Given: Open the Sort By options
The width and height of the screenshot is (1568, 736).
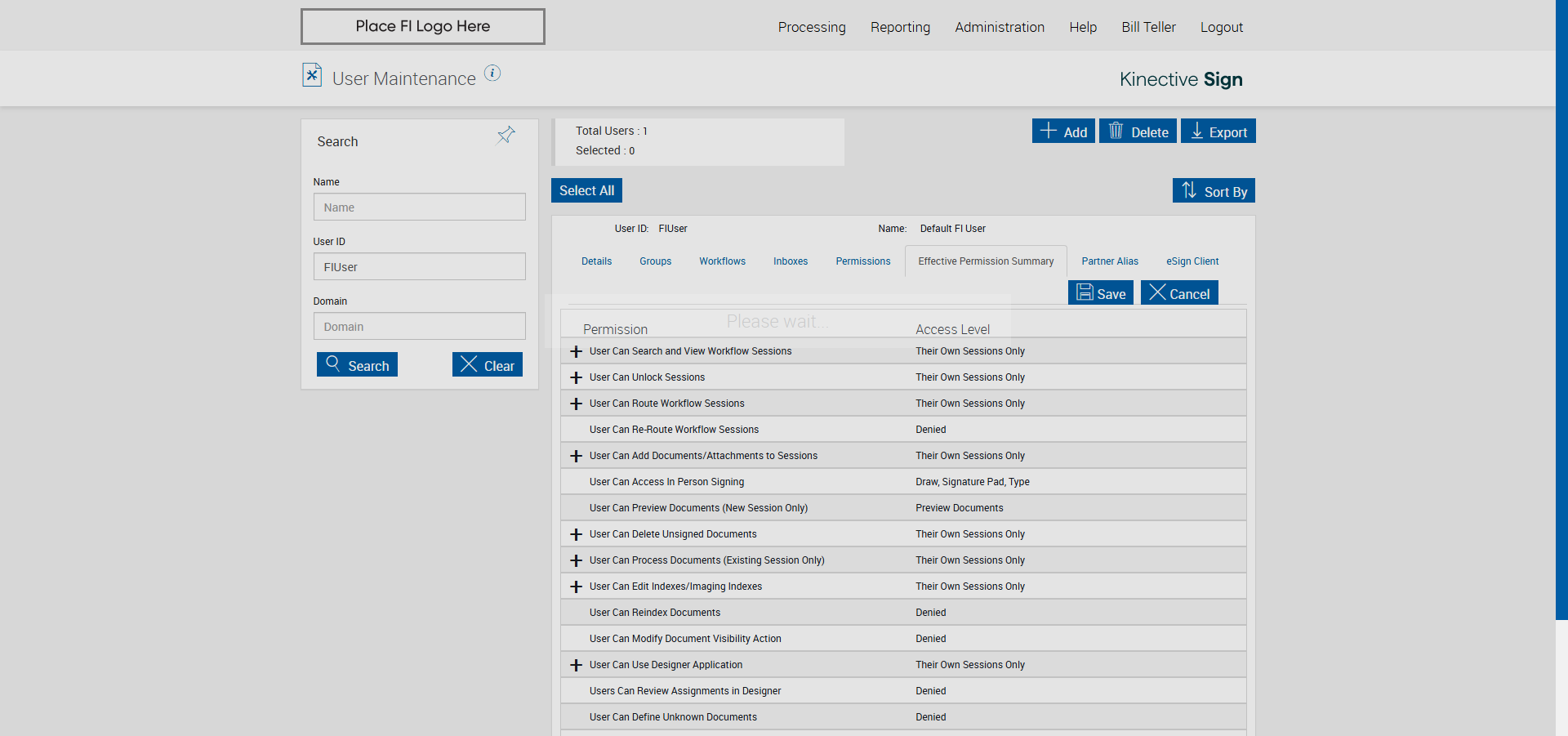Looking at the screenshot, I should pyautogui.click(x=1214, y=191).
